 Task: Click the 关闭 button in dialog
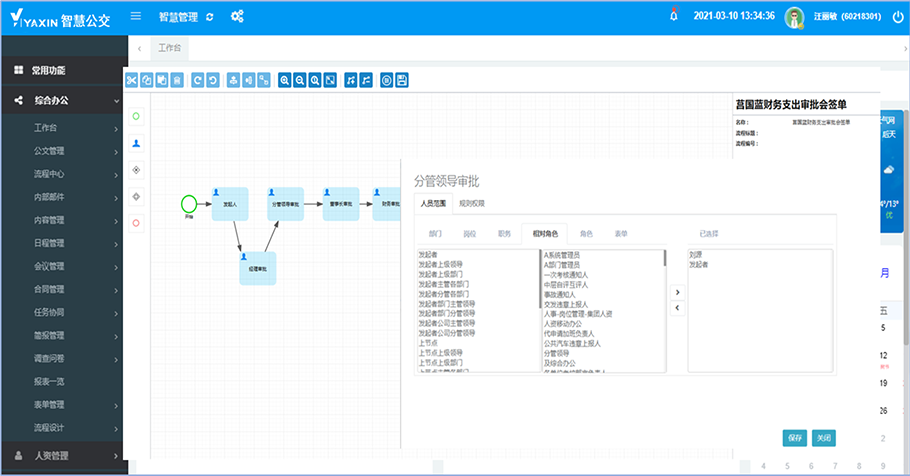pos(822,437)
